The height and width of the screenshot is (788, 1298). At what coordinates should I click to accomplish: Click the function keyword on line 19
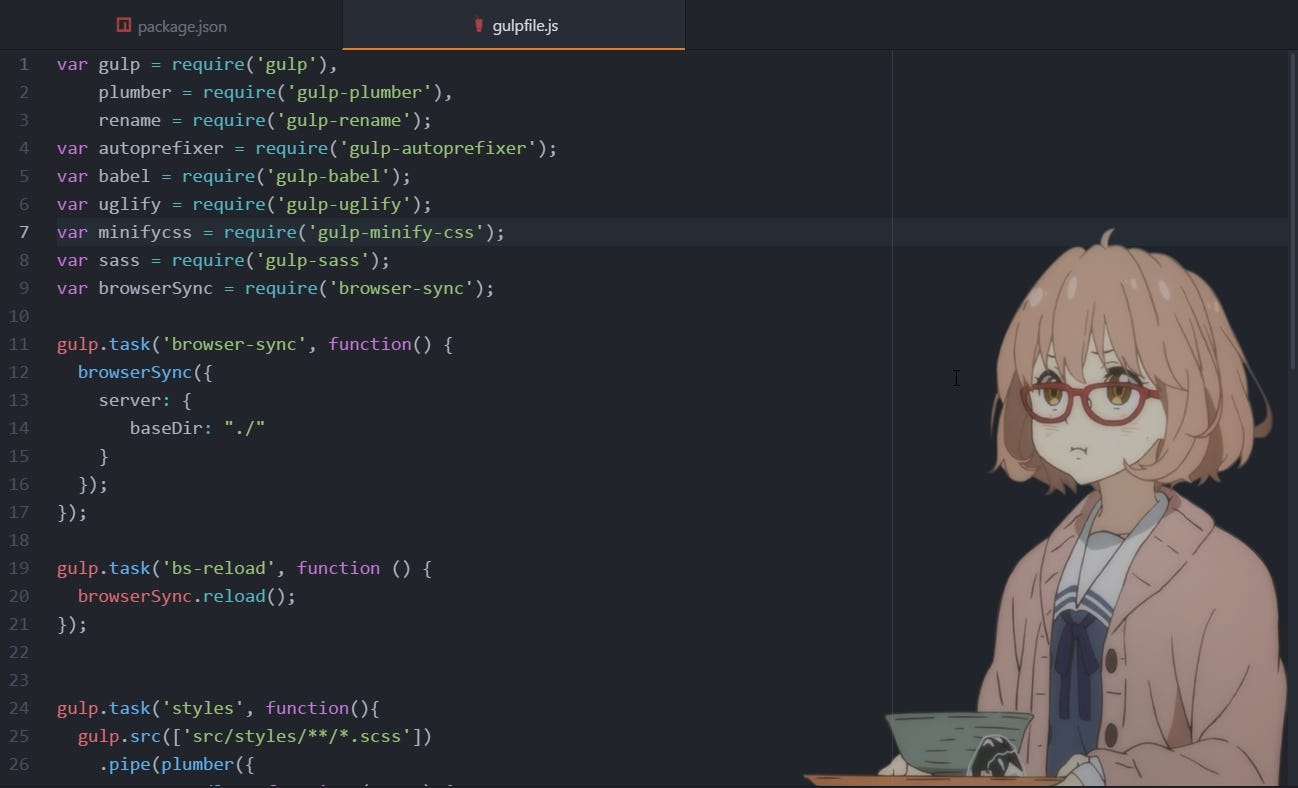[338, 568]
